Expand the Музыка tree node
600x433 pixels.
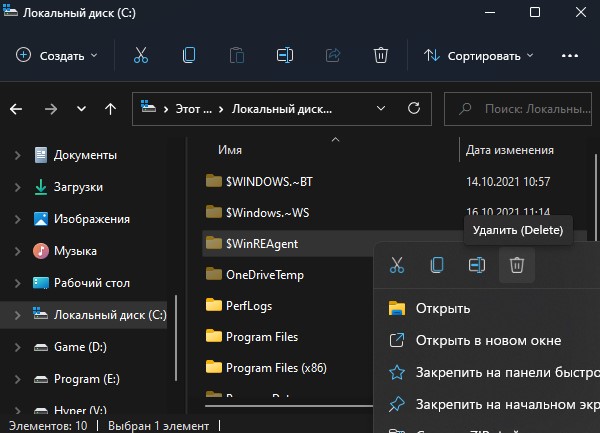click(x=17, y=251)
